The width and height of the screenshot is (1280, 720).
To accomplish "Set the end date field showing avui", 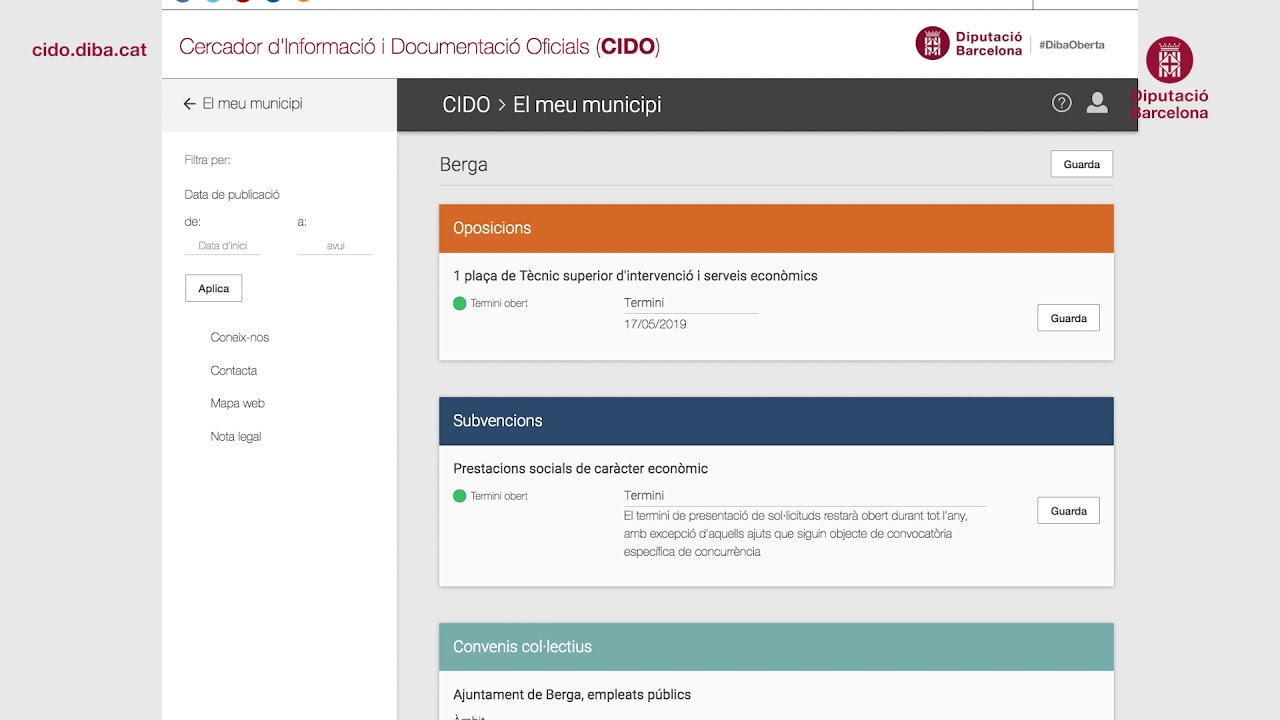I will pos(335,246).
